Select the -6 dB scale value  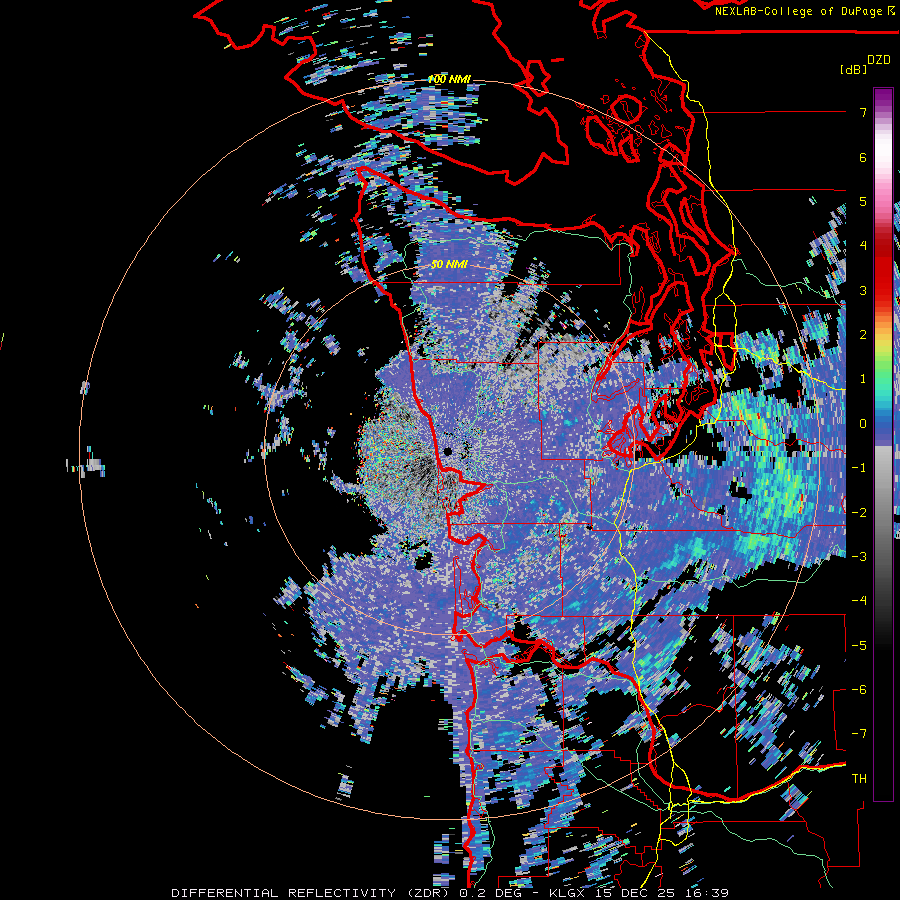point(859,689)
